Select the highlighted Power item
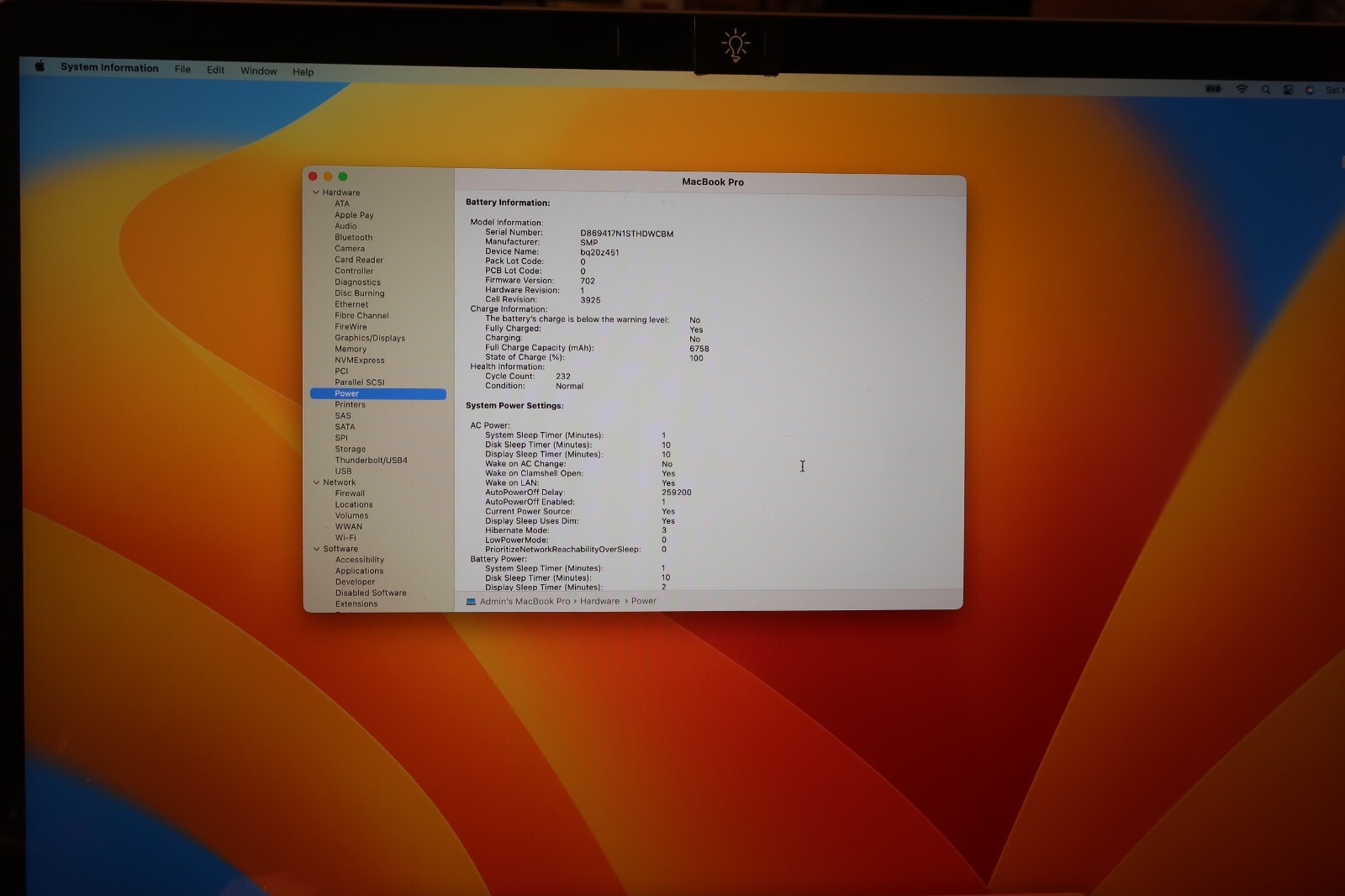This screenshot has height=896, width=1345. (x=378, y=393)
